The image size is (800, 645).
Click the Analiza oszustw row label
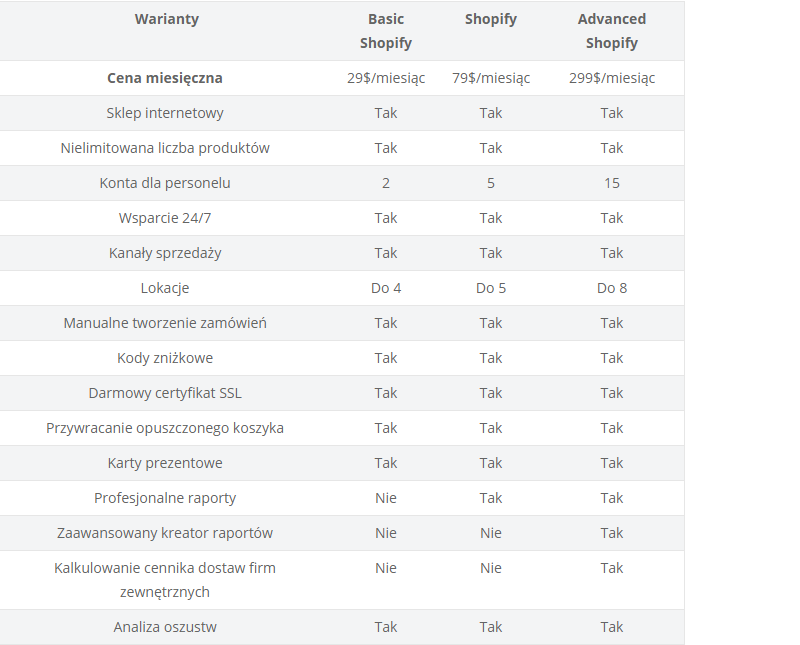click(x=165, y=627)
